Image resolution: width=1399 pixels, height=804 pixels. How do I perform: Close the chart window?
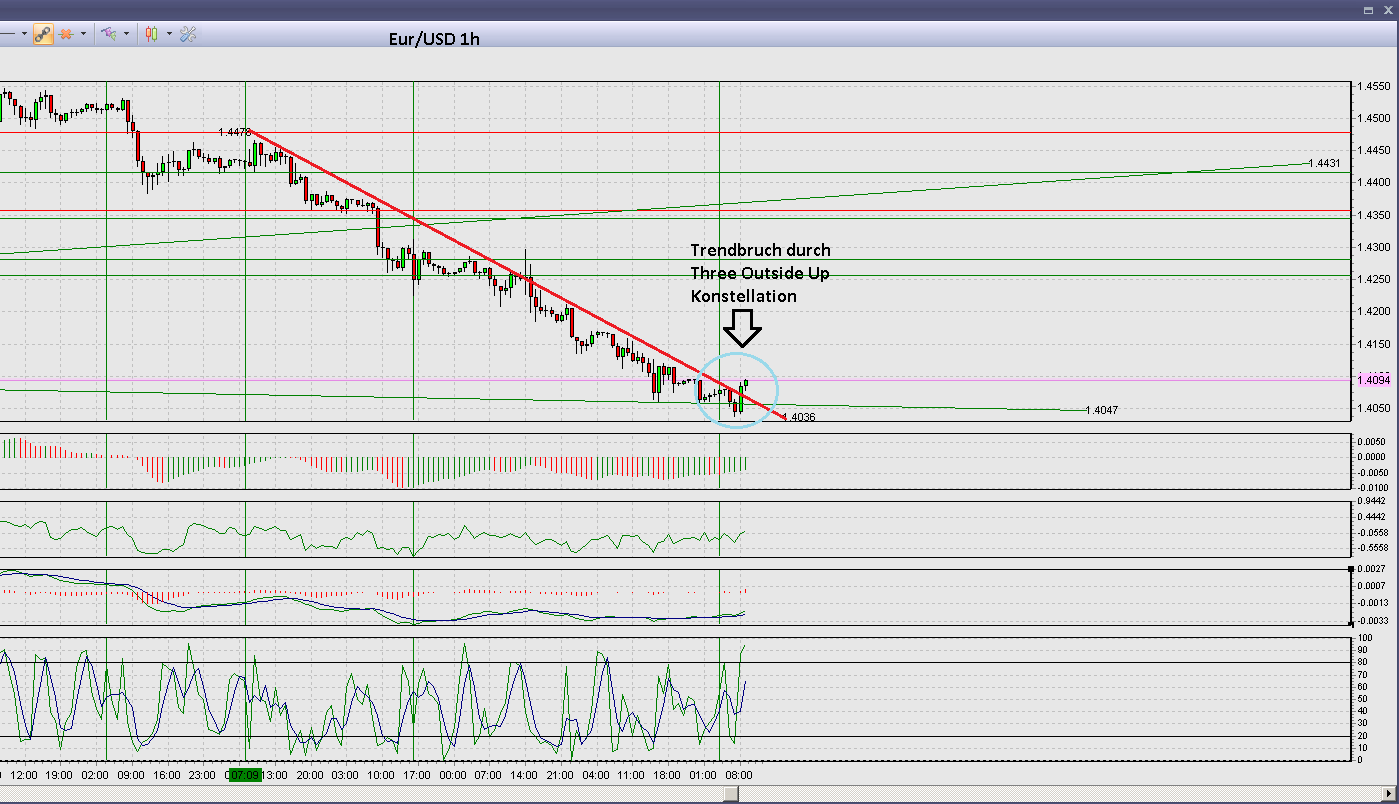coord(1387,9)
